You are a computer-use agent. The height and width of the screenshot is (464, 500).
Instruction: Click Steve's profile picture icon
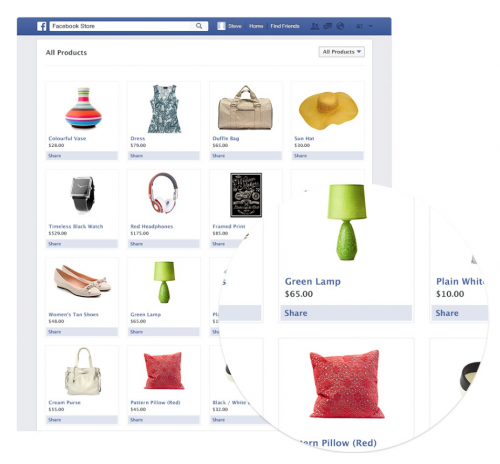tap(221, 26)
